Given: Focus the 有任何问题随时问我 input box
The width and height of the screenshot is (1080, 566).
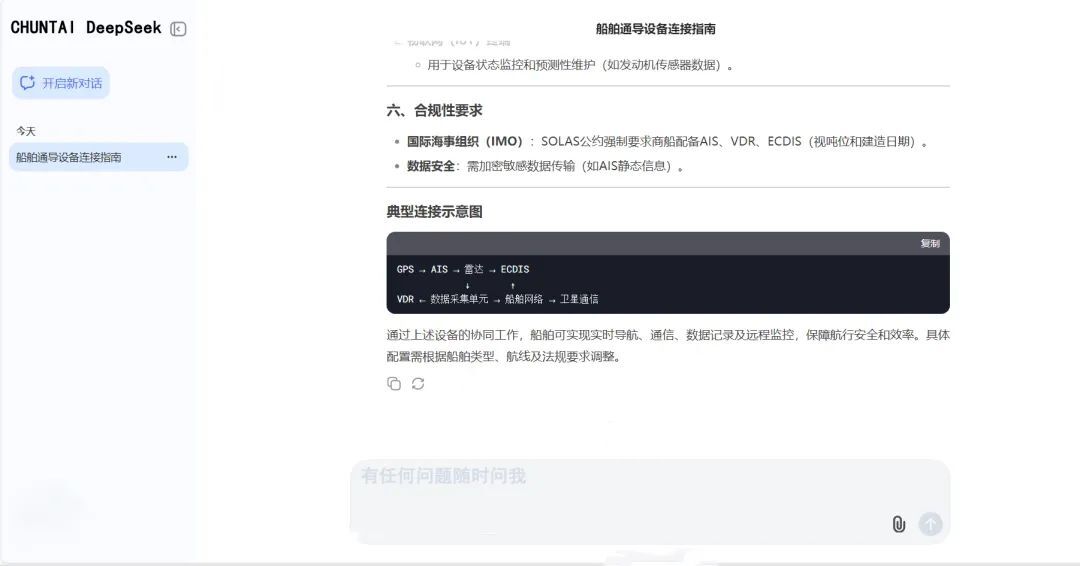Looking at the screenshot, I should pyautogui.click(x=650, y=501).
